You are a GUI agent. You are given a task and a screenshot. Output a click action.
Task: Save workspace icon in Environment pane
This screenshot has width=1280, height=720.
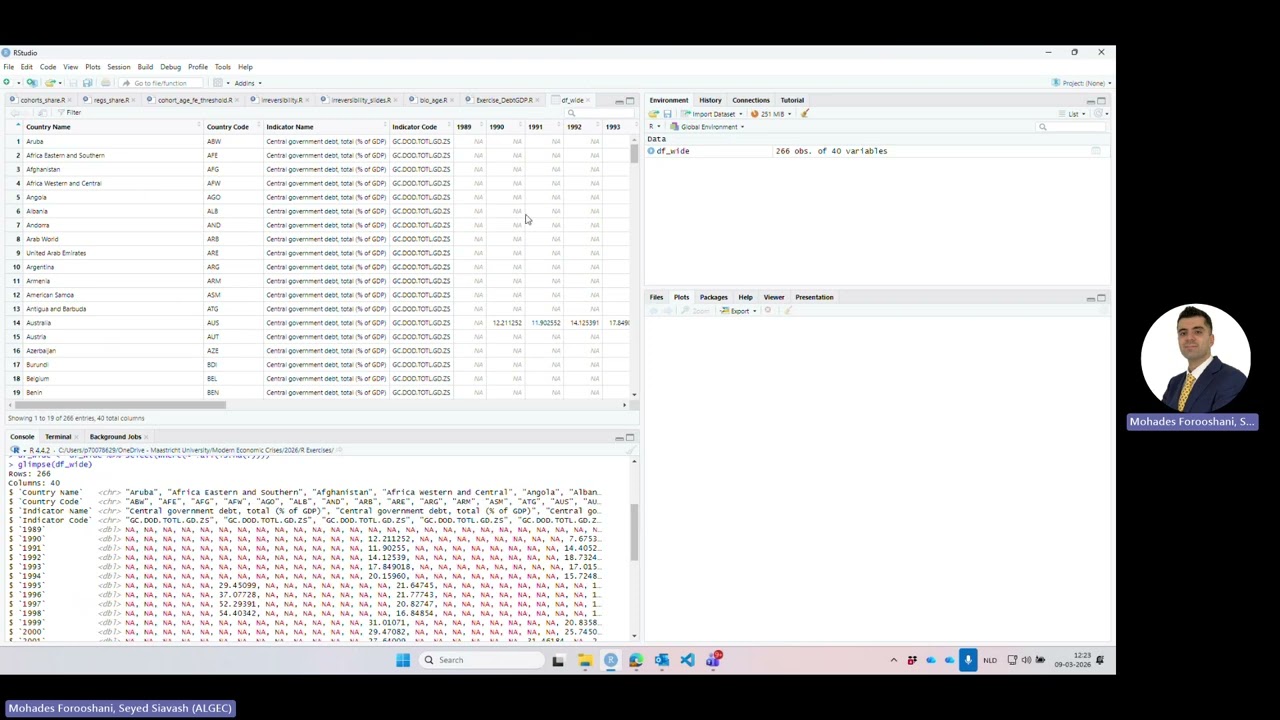(667, 114)
